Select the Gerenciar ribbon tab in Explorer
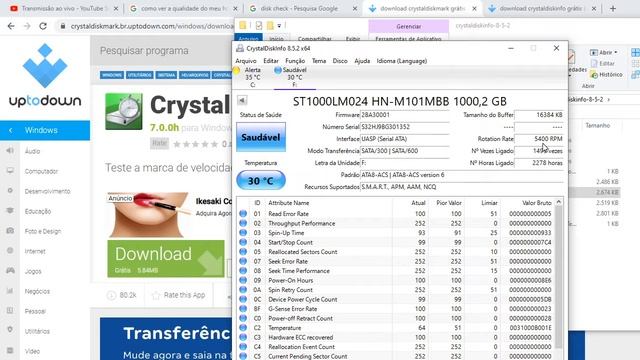This screenshot has height=360, width=640. click(409, 27)
